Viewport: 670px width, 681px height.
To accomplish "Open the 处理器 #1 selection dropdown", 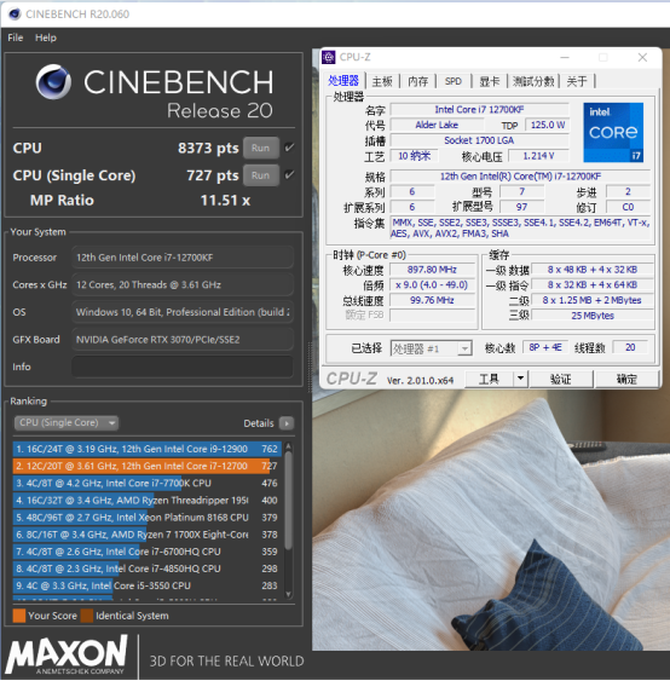I will [430, 349].
